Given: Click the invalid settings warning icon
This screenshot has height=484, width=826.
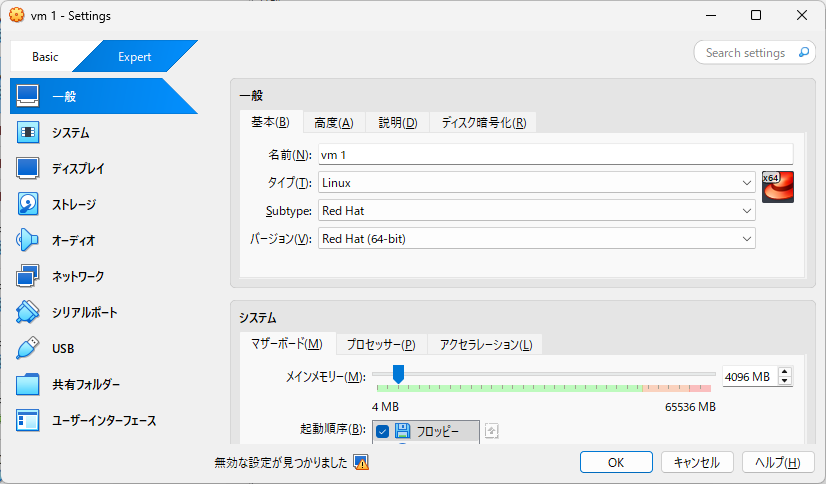Looking at the screenshot, I should [x=361, y=462].
